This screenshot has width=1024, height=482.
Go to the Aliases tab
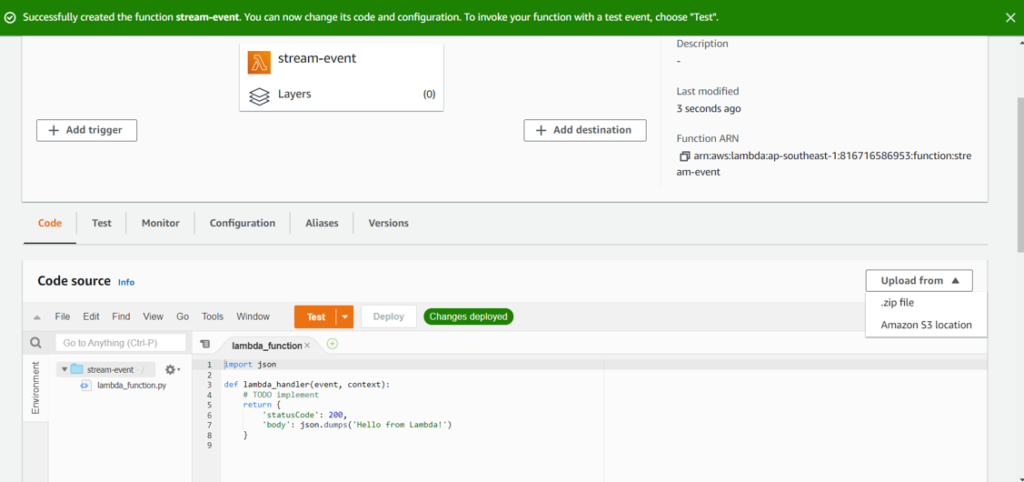[x=322, y=223]
